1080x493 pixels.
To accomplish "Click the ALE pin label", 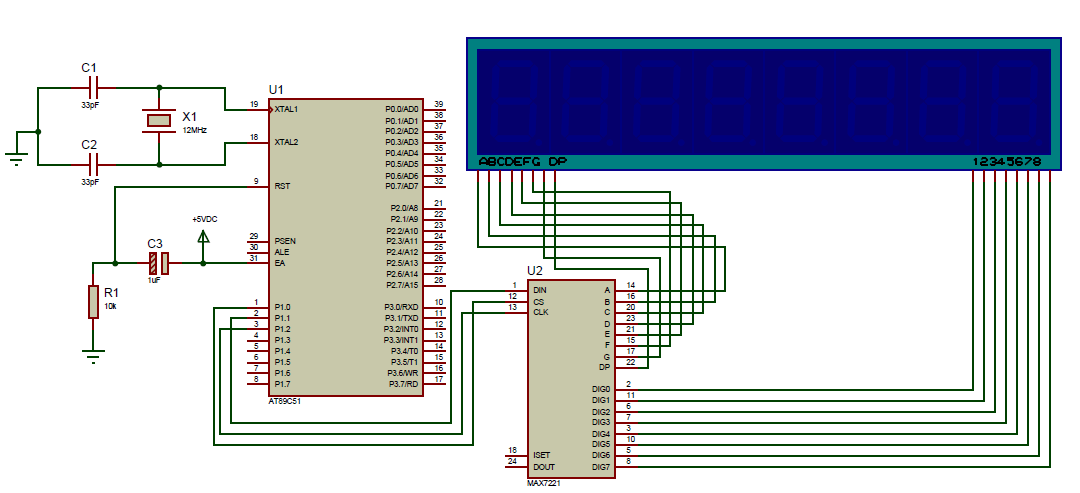I will (282, 252).
